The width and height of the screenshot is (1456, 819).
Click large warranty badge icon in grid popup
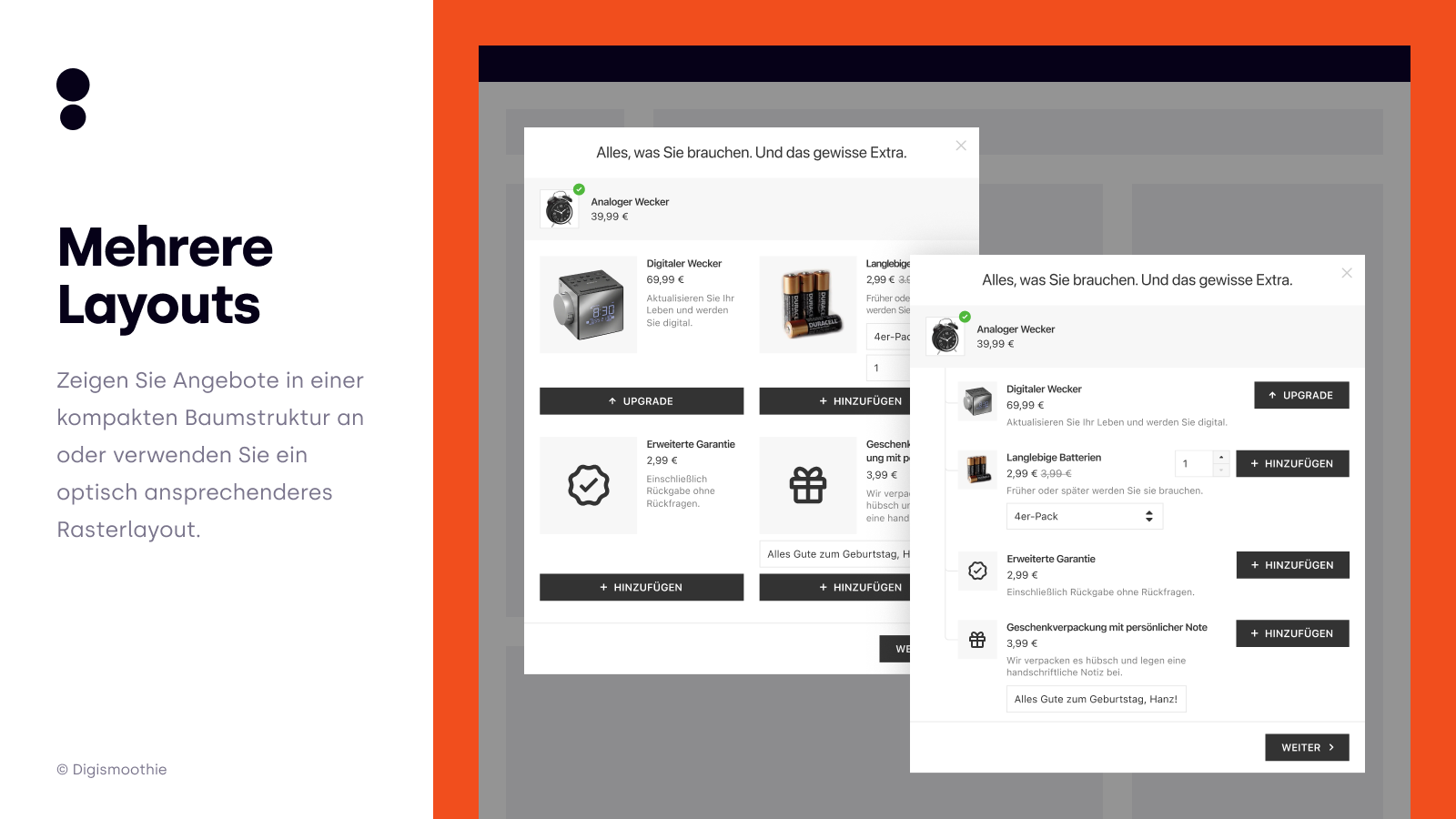pyautogui.click(x=588, y=485)
